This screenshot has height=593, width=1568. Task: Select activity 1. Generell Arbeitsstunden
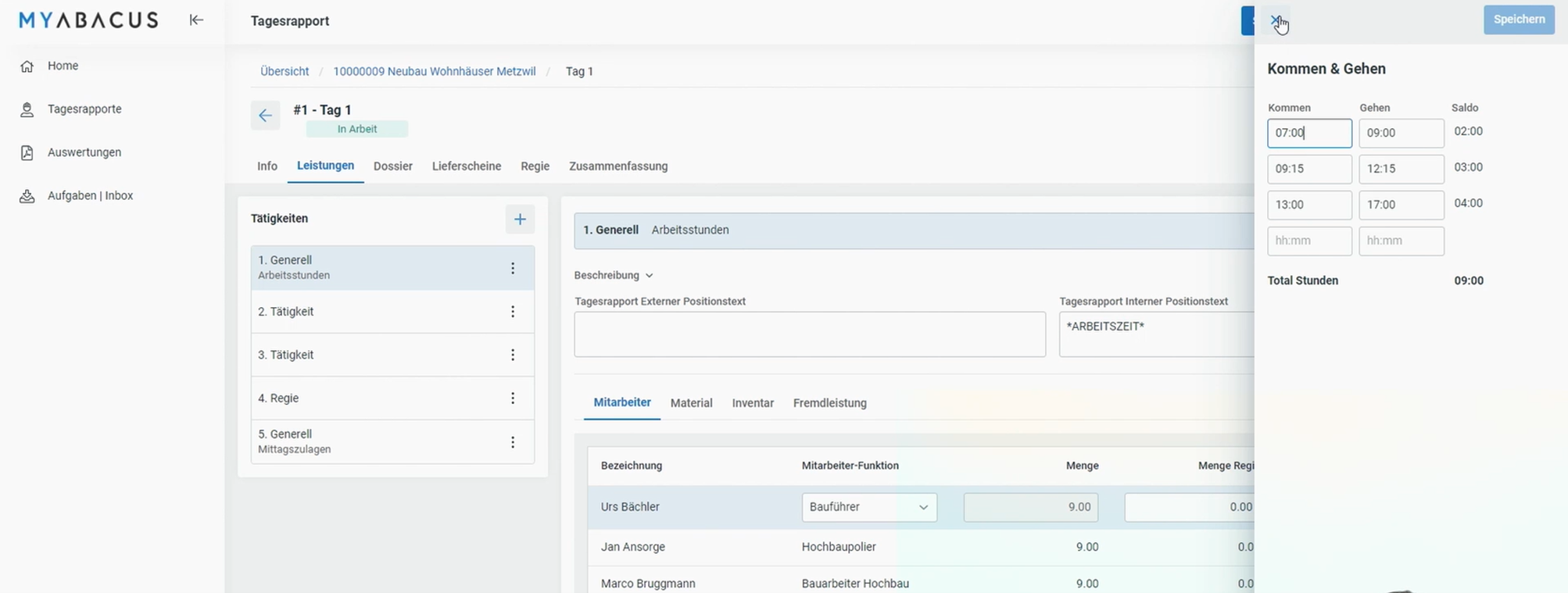(x=392, y=268)
